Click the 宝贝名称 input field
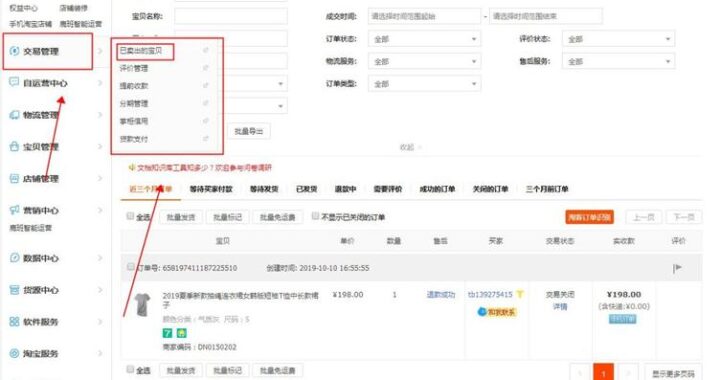Image resolution: width=720 pixels, height=380 pixels. [231, 17]
